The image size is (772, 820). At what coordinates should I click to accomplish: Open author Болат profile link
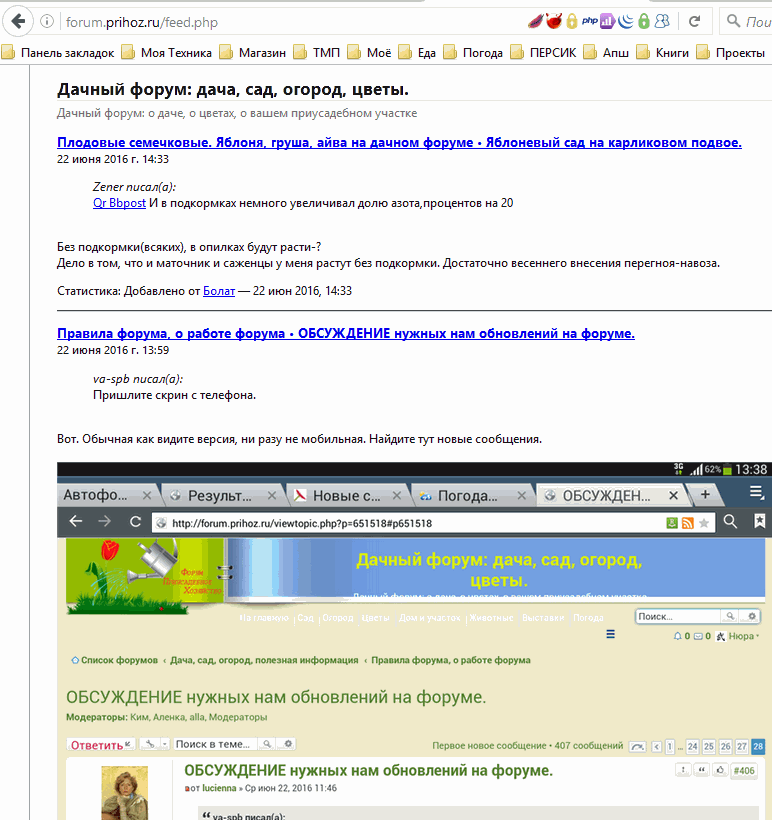pyautogui.click(x=218, y=291)
